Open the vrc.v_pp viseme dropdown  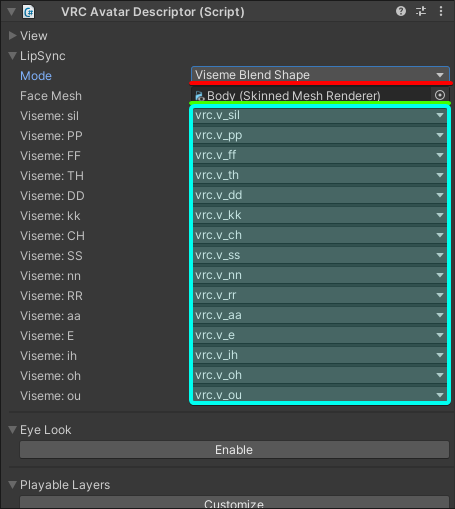[x=320, y=135]
